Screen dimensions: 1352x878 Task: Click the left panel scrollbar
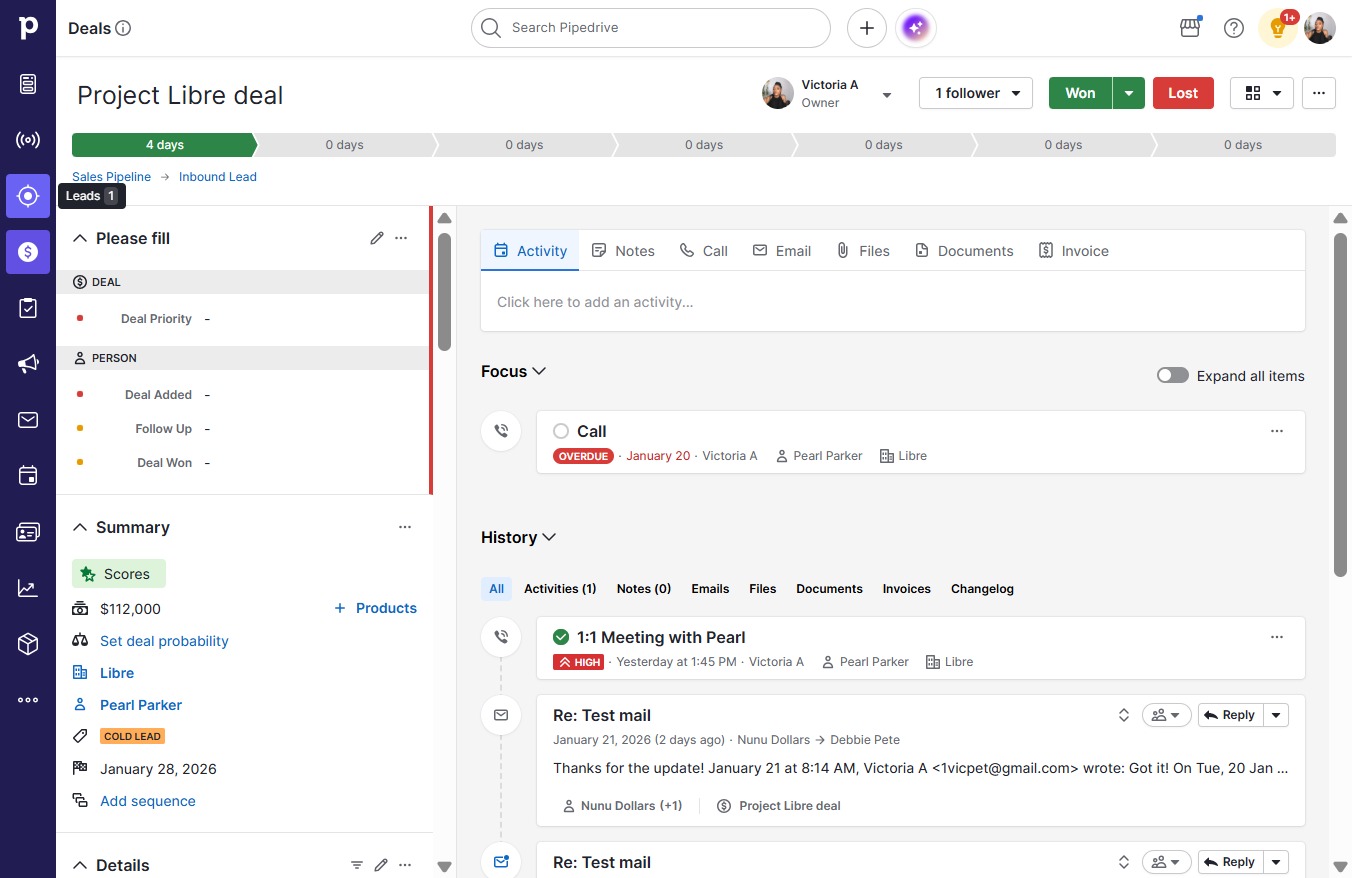(444, 290)
